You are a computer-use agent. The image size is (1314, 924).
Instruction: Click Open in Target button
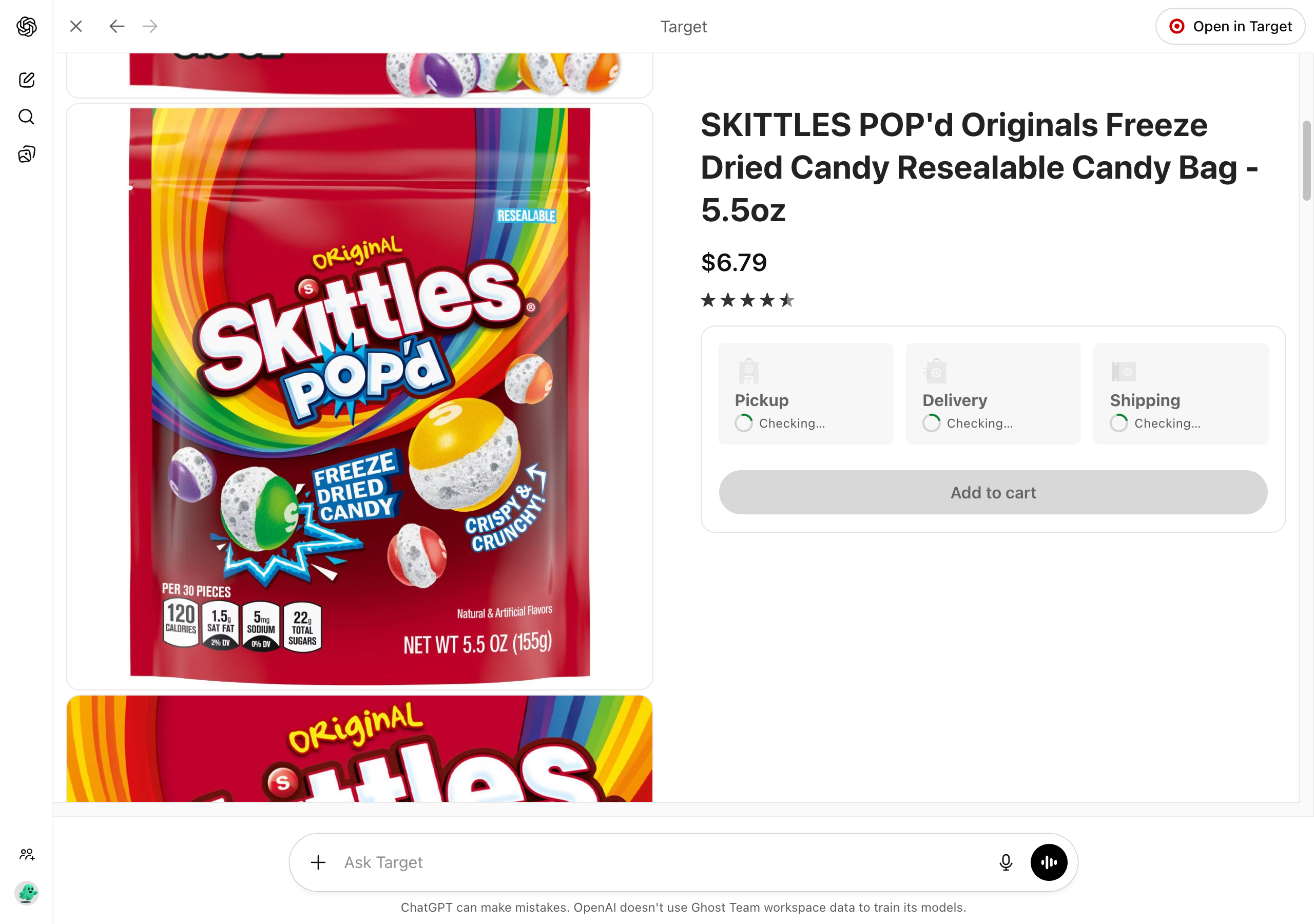click(1230, 26)
